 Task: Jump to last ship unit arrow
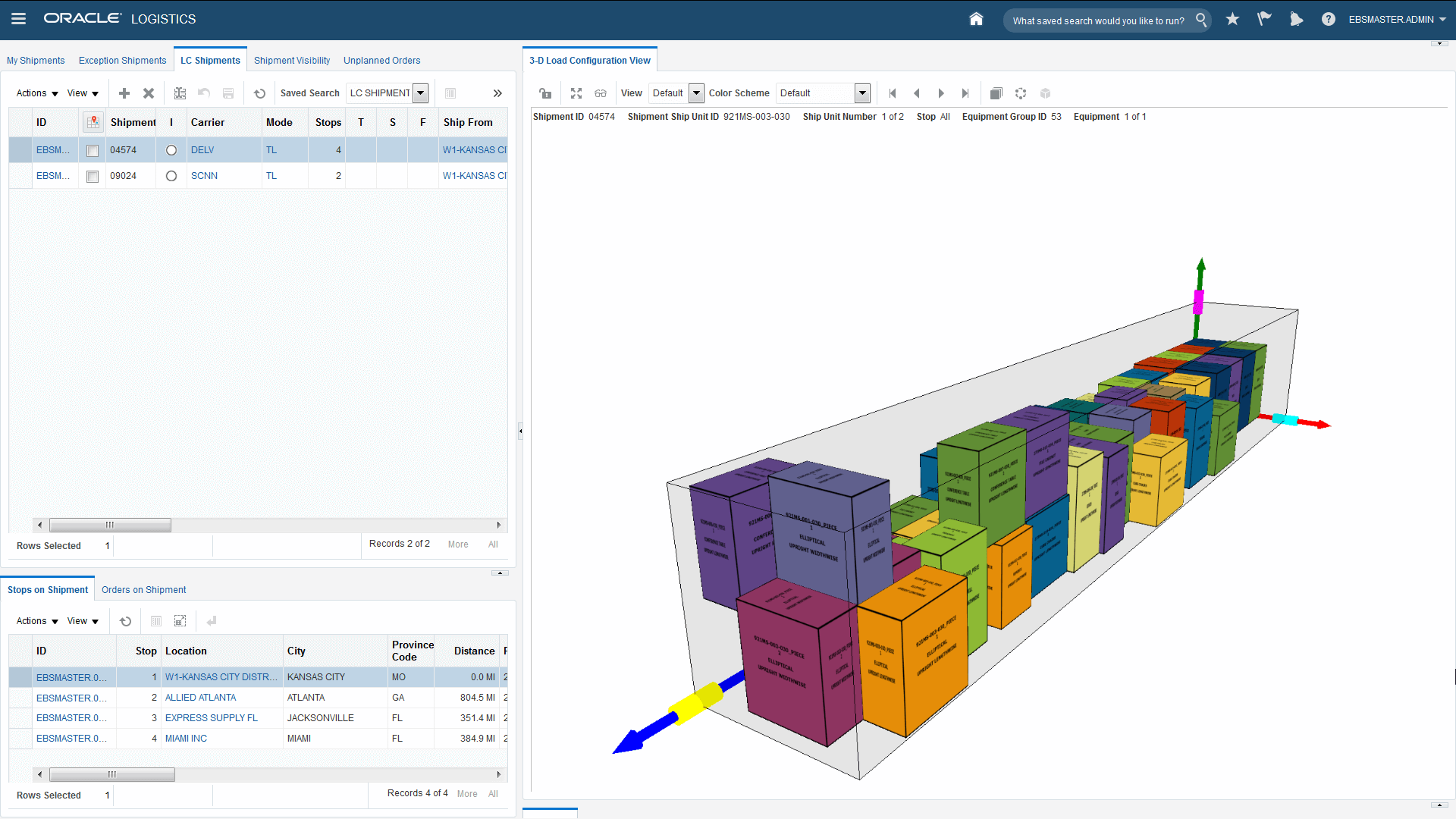pyautogui.click(x=965, y=93)
